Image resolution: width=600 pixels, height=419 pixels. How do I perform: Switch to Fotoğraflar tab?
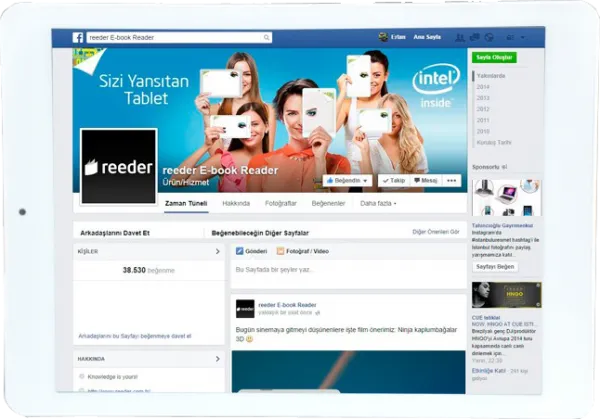tap(281, 203)
